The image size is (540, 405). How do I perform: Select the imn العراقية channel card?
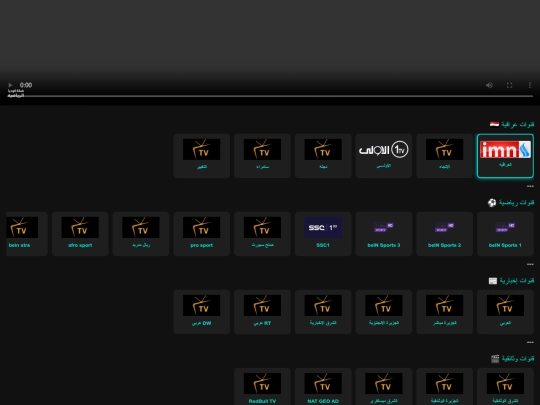coord(505,156)
